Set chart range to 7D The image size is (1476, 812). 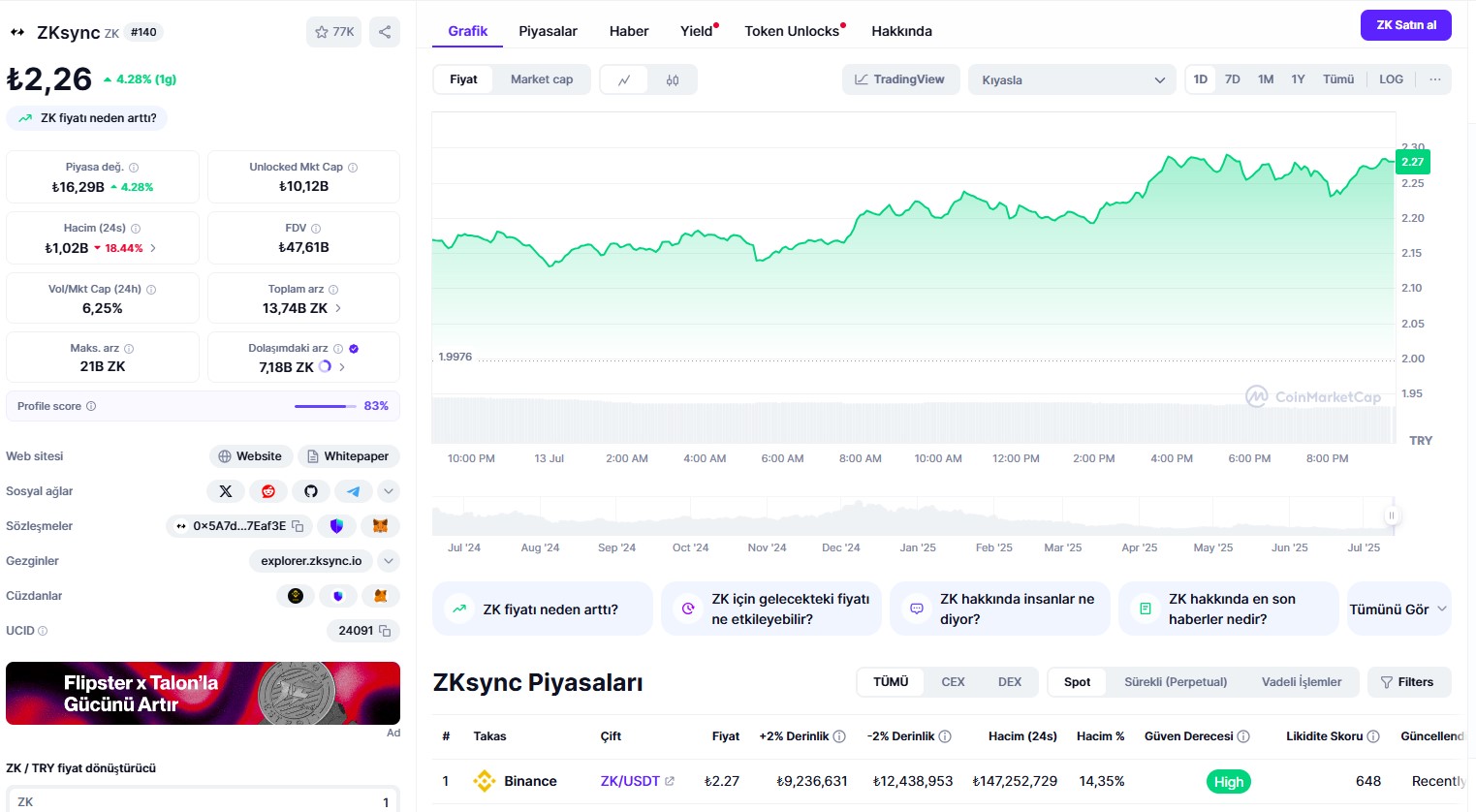1233,79
